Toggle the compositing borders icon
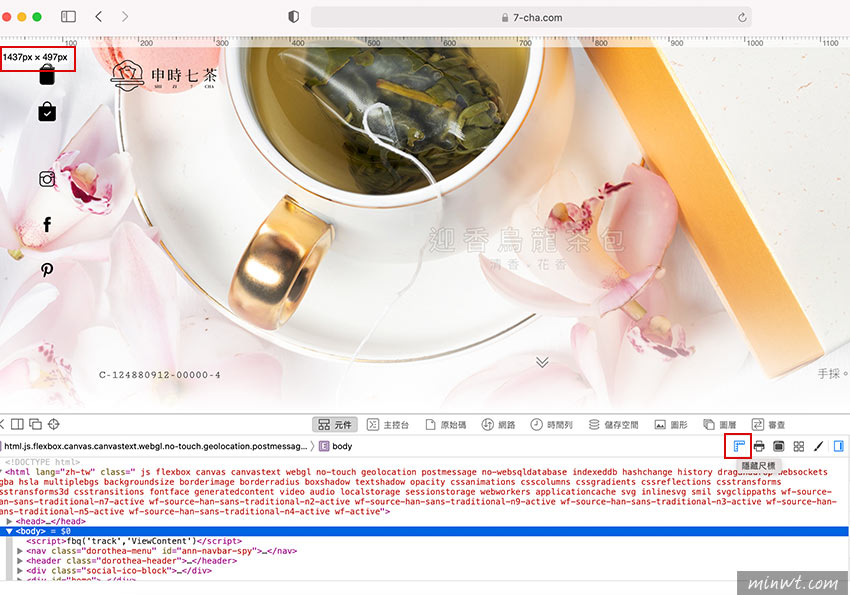The height and width of the screenshot is (595, 850). coord(779,447)
